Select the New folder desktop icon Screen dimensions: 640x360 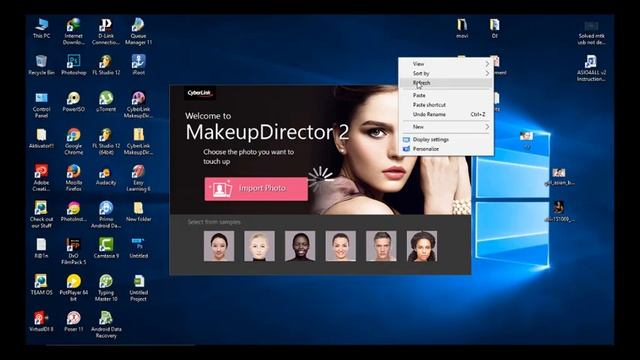point(138,212)
